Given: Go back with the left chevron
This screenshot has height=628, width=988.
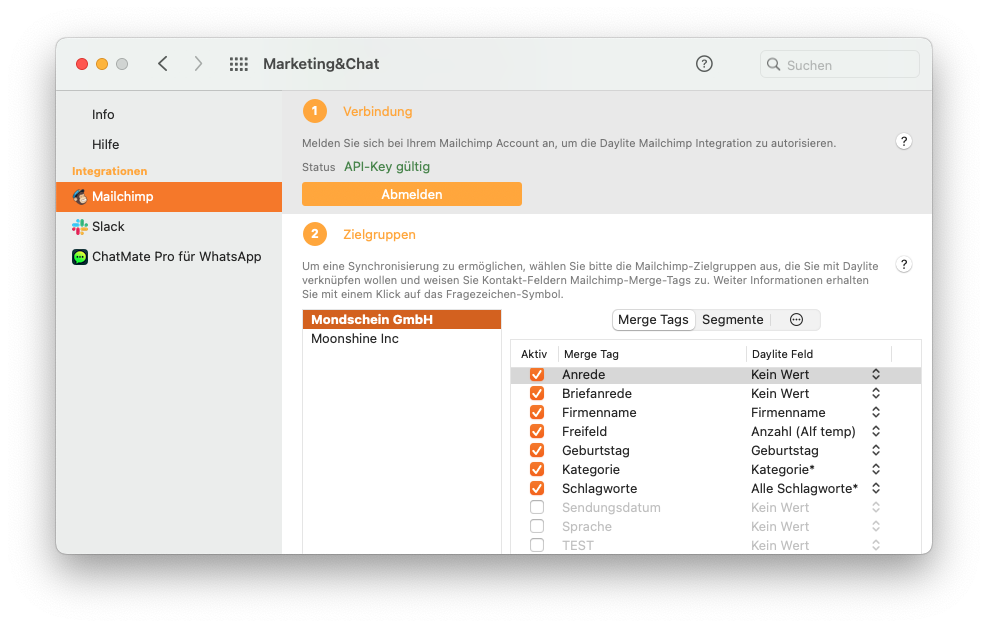Looking at the screenshot, I should pyautogui.click(x=163, y=64).
